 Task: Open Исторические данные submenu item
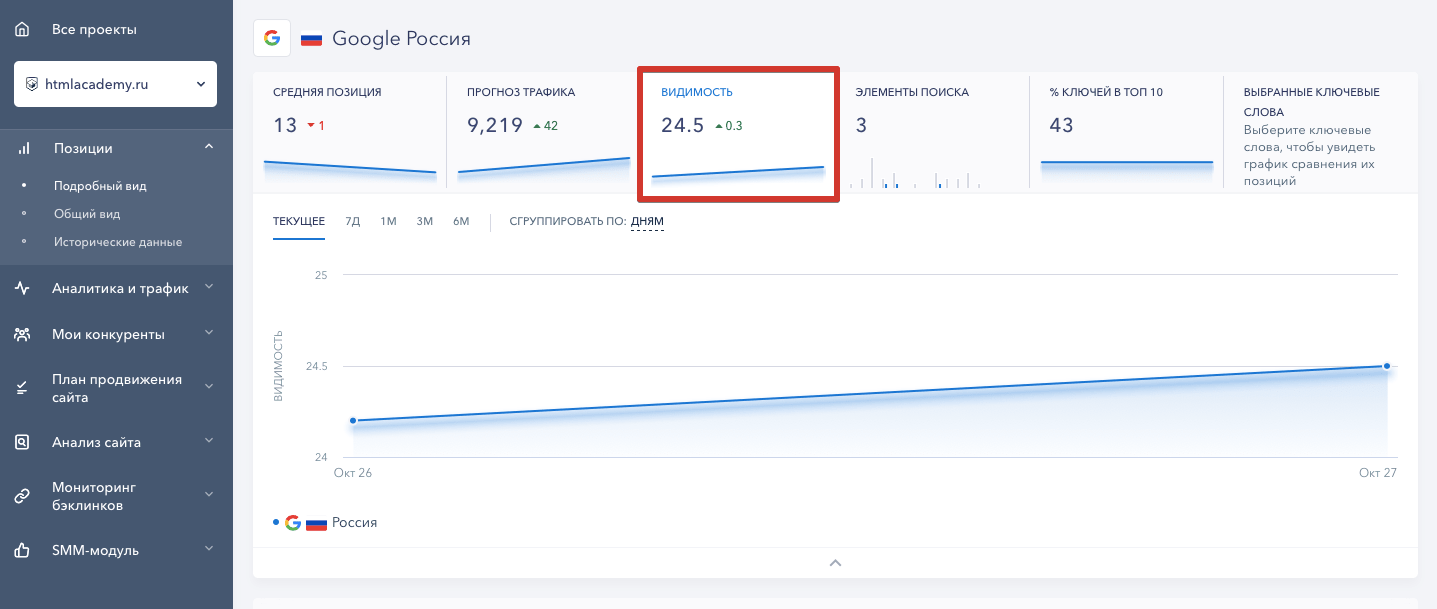tap(118, 242)
